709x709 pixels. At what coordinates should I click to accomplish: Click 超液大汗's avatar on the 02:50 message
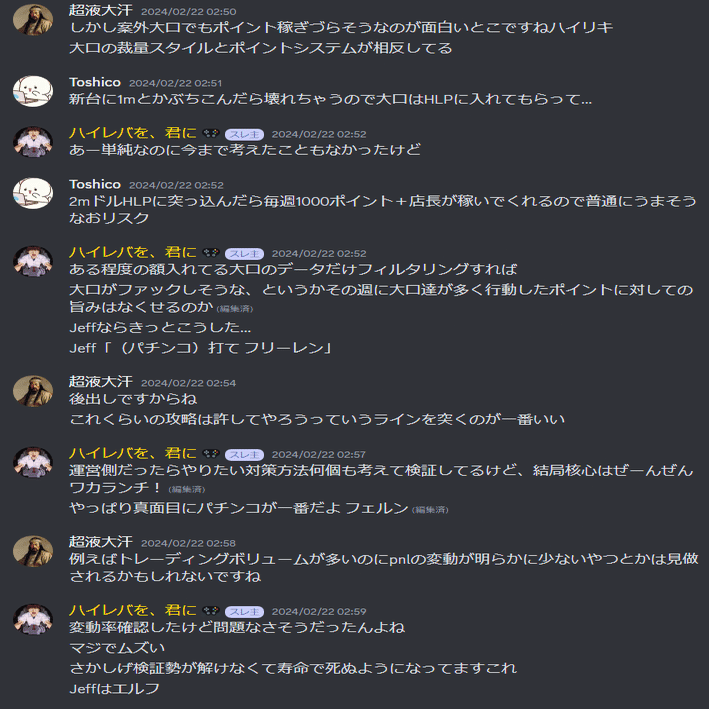(x=33, y=20)
